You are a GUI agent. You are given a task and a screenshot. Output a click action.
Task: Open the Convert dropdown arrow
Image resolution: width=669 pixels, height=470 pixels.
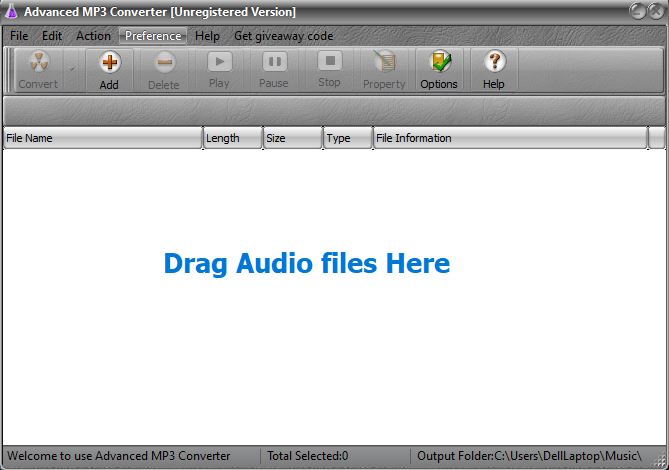click(x=72, y=70)
